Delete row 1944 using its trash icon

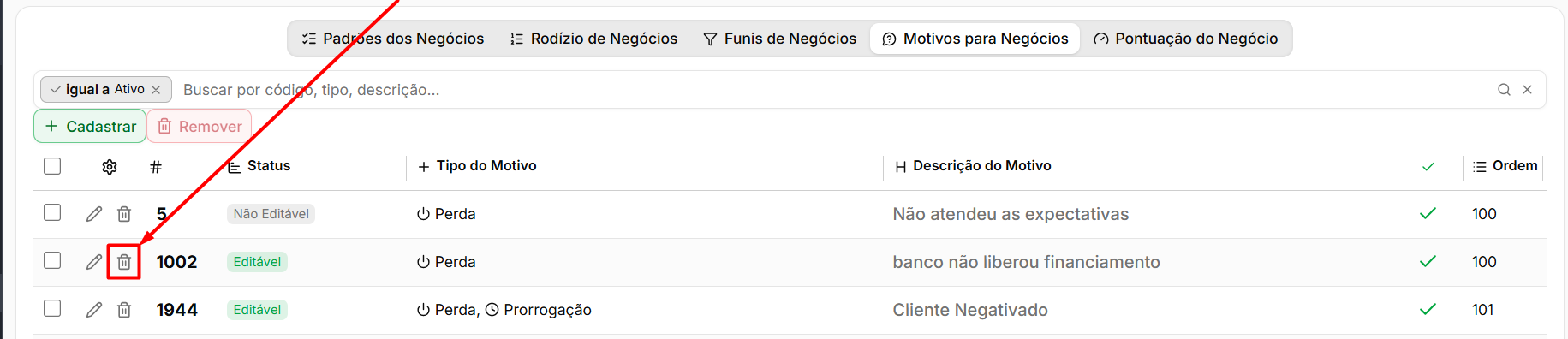pyautogui.click(x=124, y=310)
